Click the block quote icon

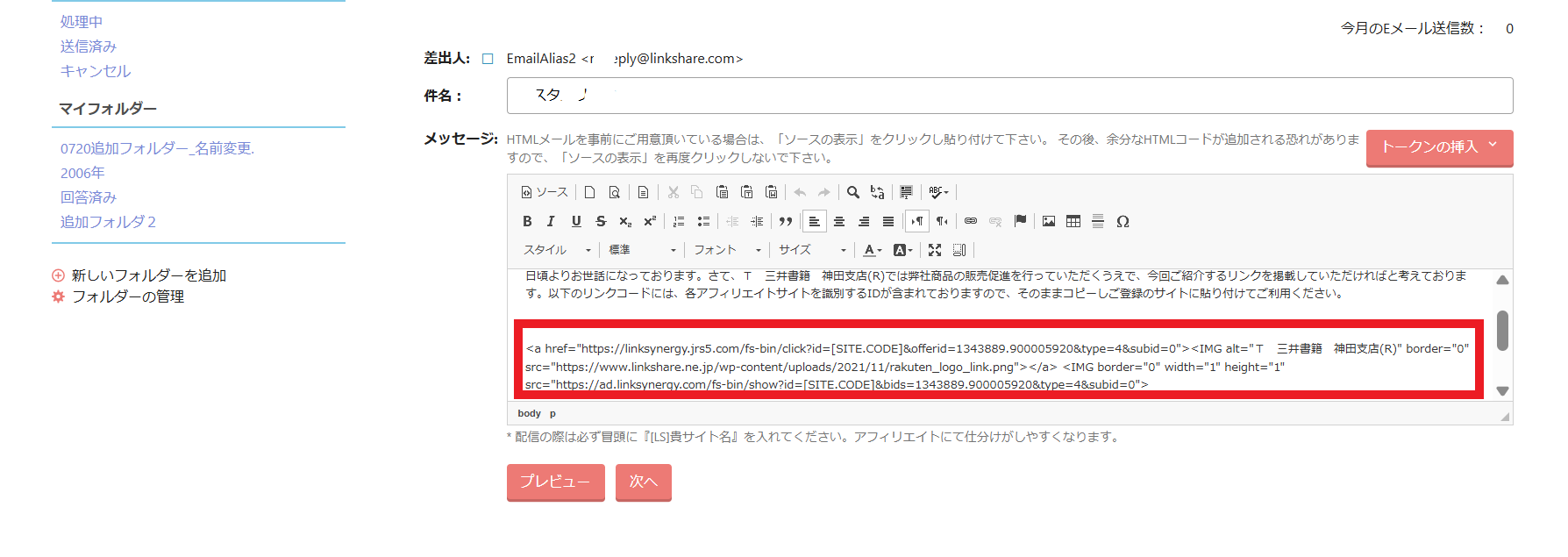tap(786, 221)
